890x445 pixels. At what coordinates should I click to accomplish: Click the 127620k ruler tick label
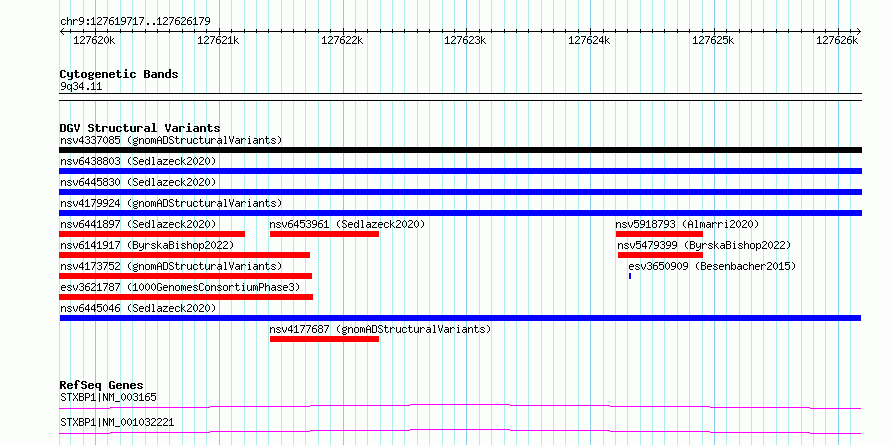coord(94,40)
